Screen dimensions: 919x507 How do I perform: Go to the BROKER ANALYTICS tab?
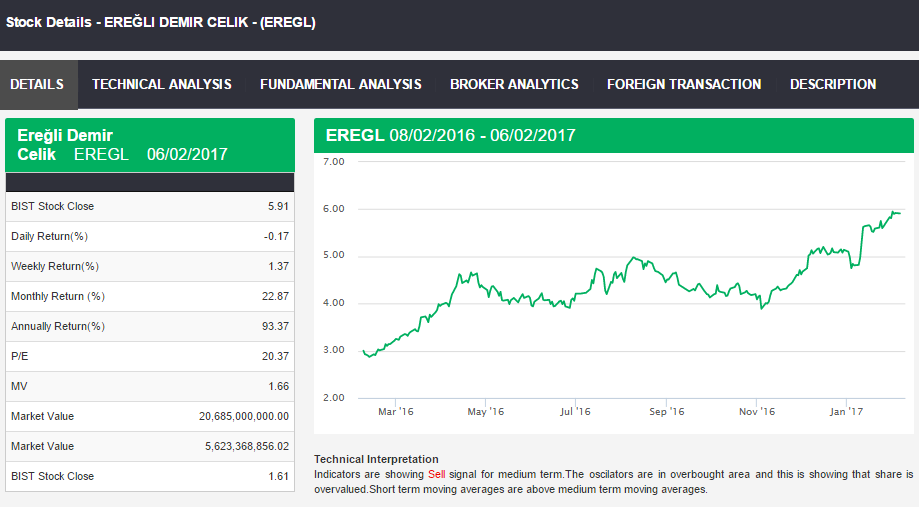(514, 84)
